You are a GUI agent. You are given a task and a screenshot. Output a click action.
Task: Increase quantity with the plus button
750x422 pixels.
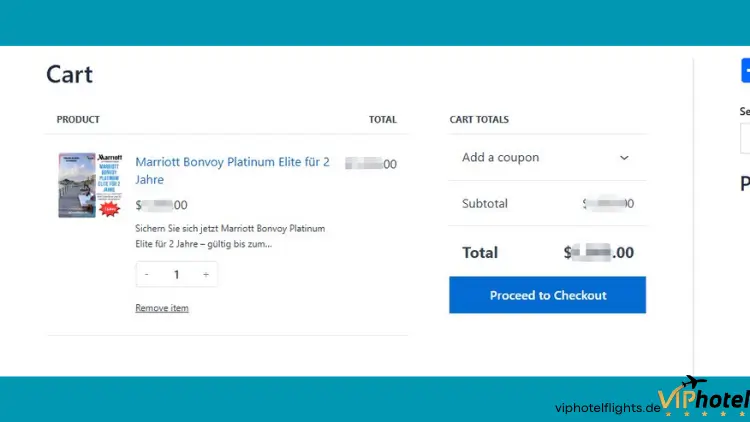pos(206,274)
